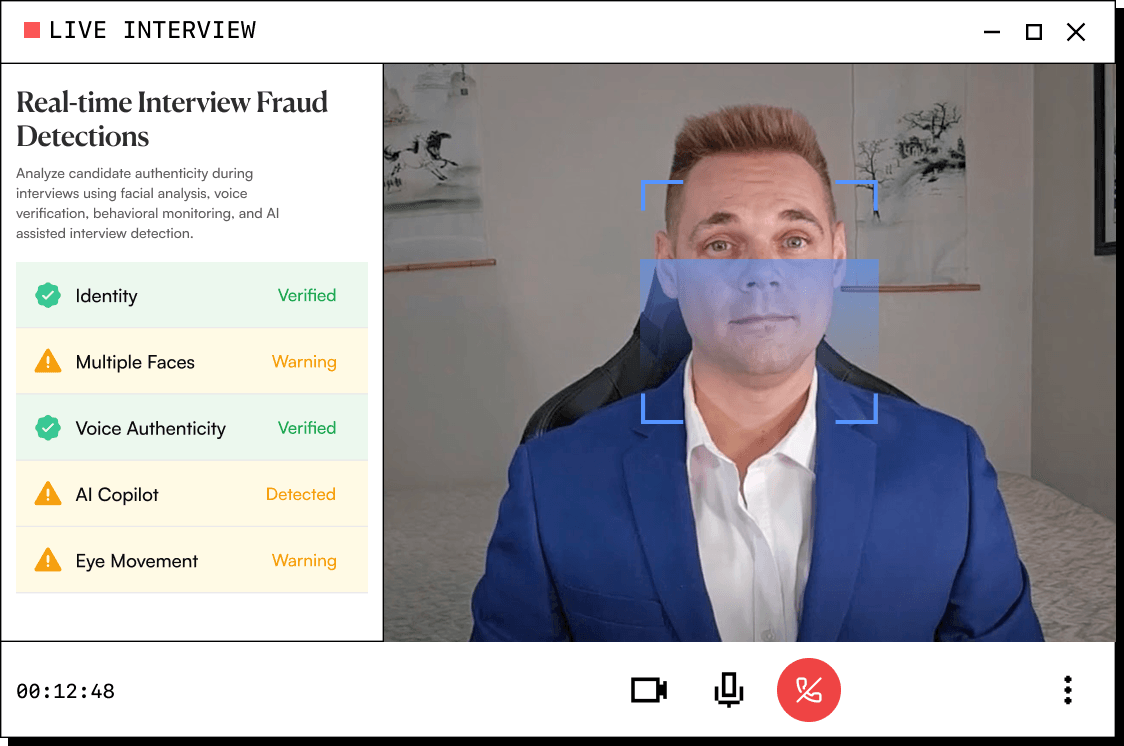1124x746 pixels.
Task: Click the warning triangle beside AI Copilot
Action: coord(48,494)
